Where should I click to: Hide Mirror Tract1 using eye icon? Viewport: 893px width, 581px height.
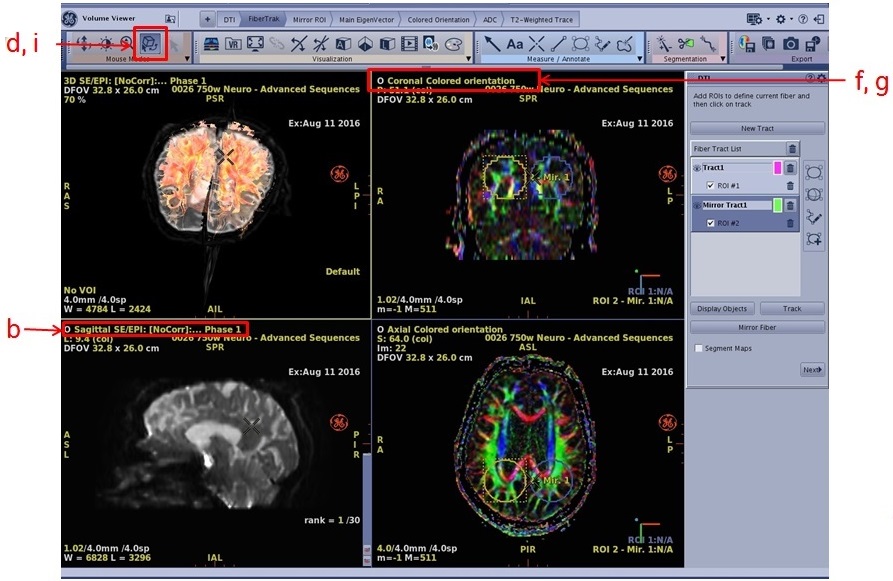click(697, 205)
